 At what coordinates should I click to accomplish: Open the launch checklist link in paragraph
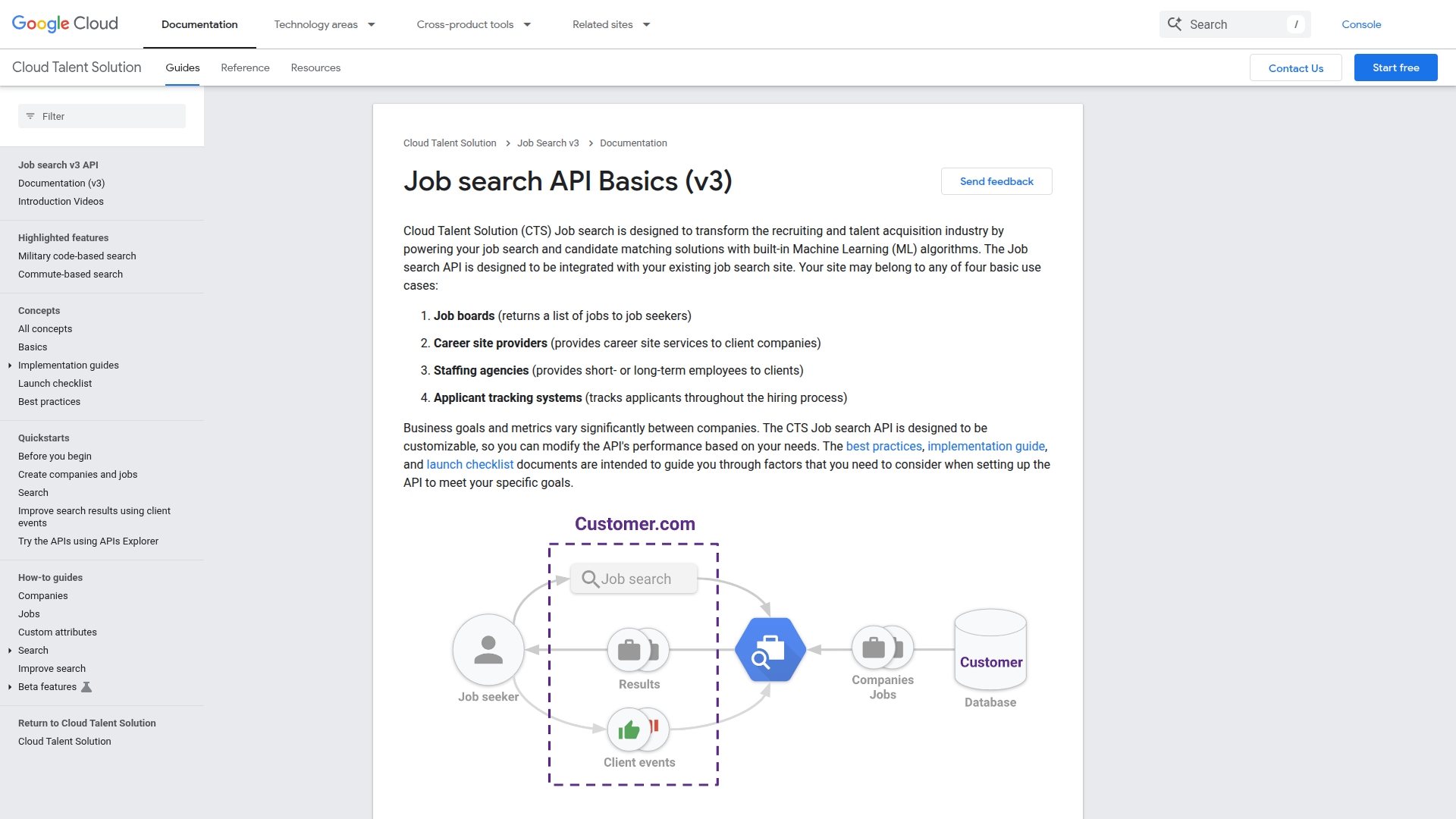click(x=469, y=464)
